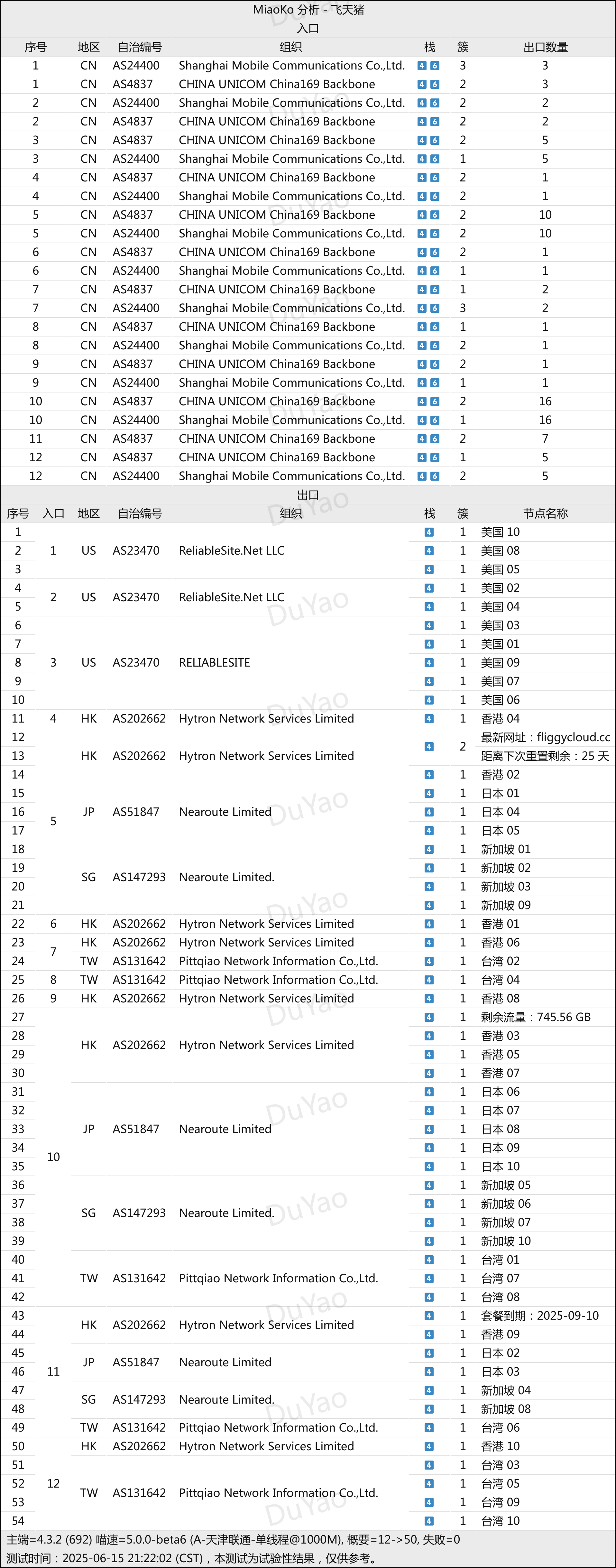
Task: Click IPv4 badge for node 香港 02
Action: [429, 775]
